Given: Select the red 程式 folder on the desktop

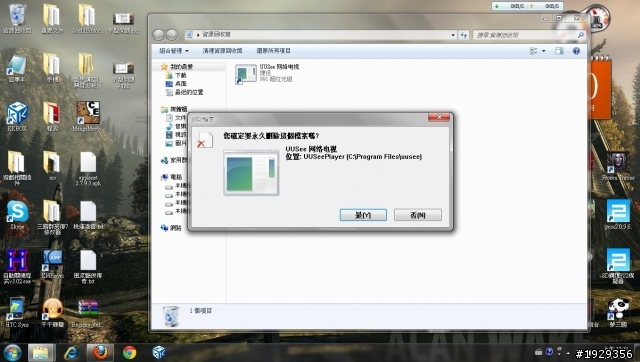Looking at the screenshot, I should (52, 117).
